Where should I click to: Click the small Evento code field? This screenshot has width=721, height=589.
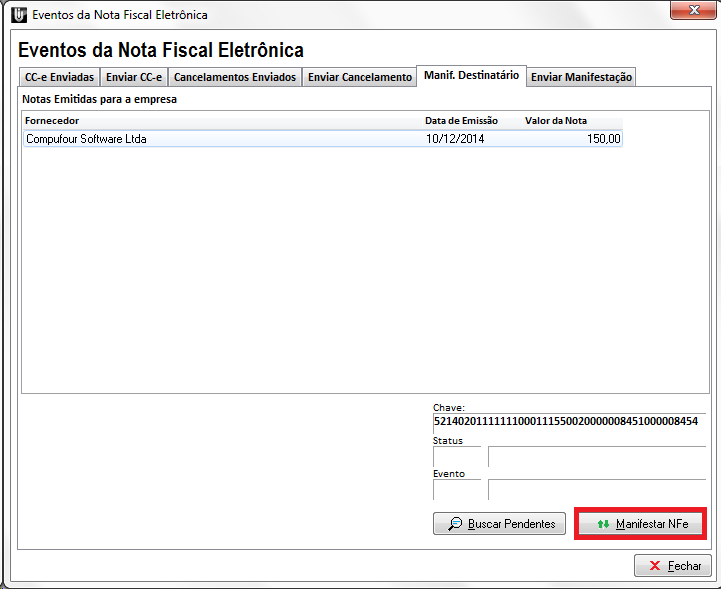pos(456,490)
